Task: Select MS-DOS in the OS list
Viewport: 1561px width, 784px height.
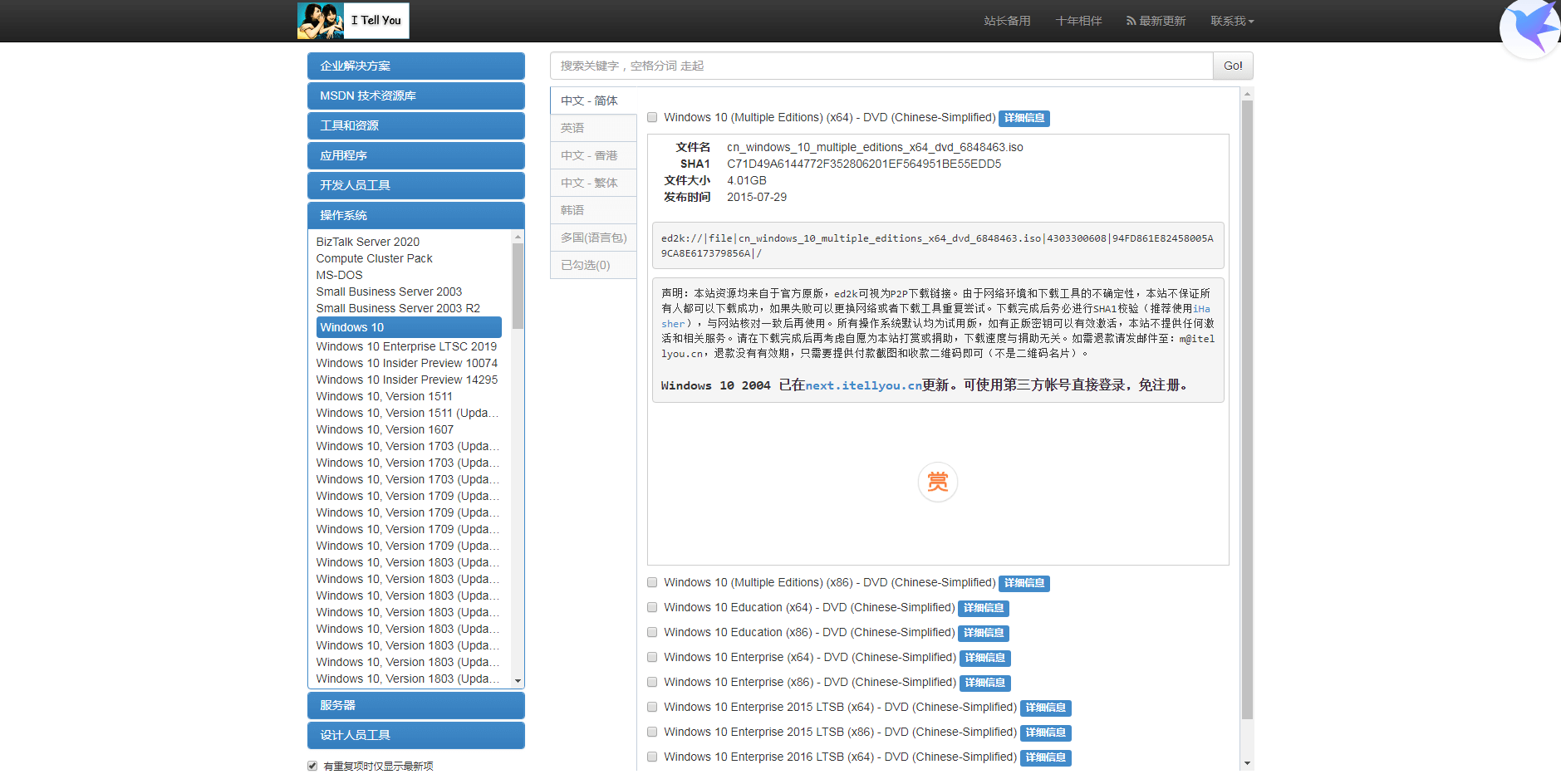Action: click(339, 275)
